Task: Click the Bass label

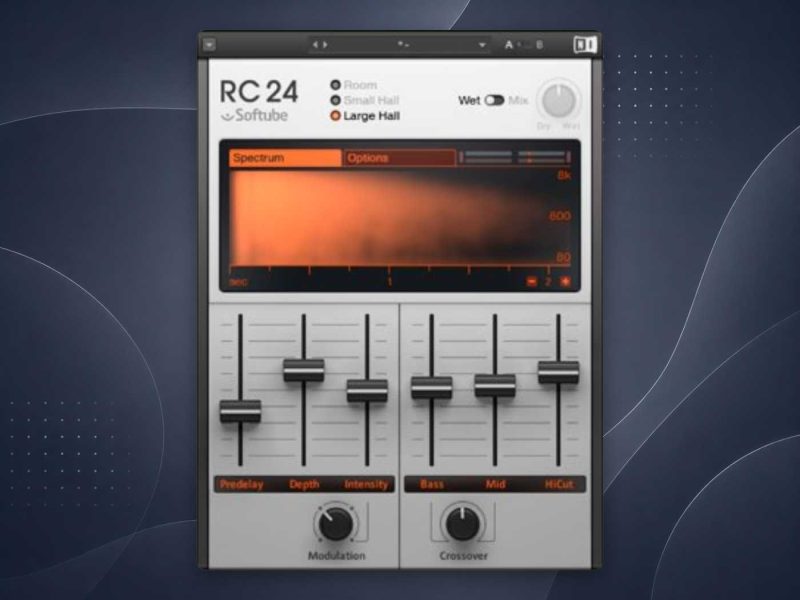Action: pyautogui.click(x=432, y=484)
